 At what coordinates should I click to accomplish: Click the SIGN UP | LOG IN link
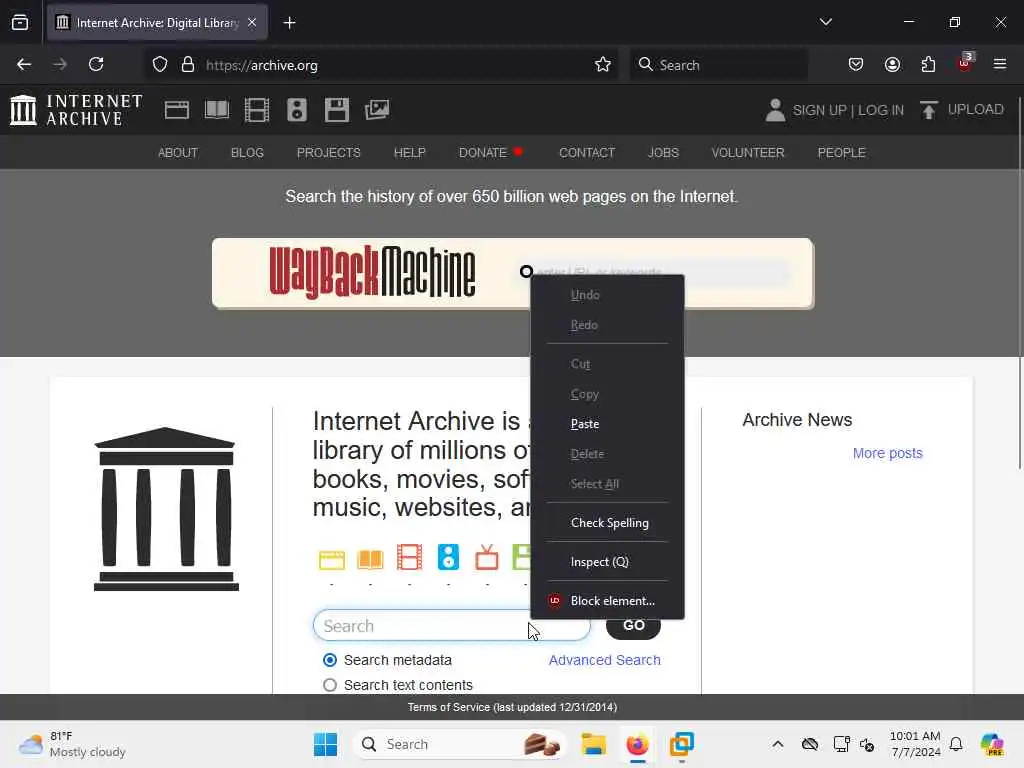click(848, 110)
